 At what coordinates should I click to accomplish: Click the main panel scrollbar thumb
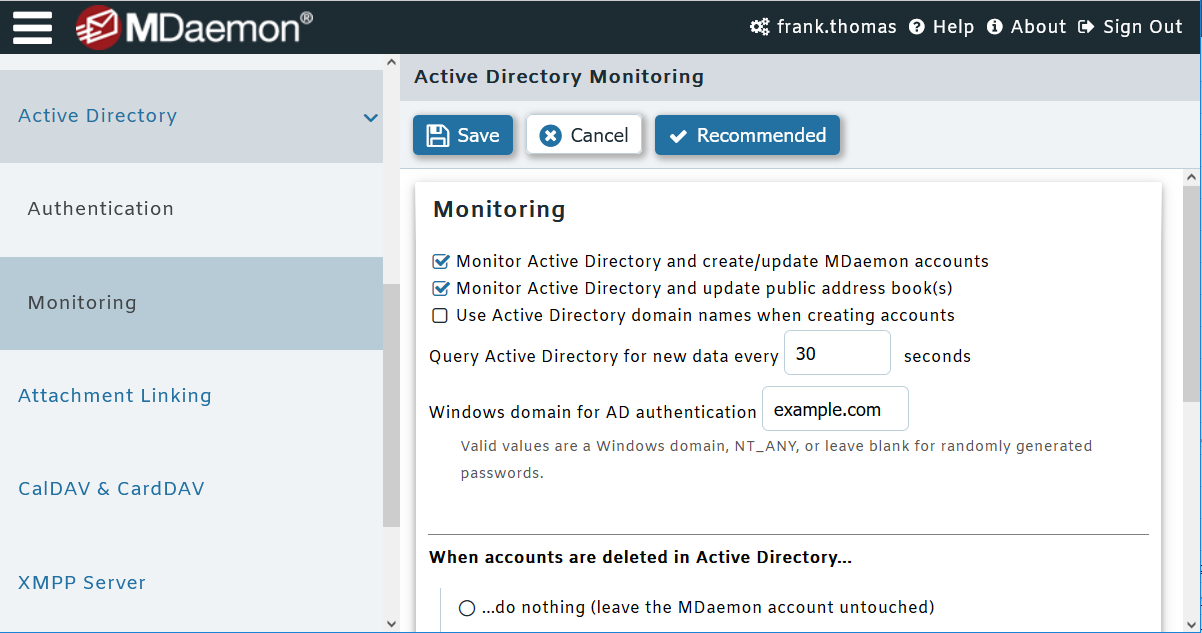(1191, 293)
